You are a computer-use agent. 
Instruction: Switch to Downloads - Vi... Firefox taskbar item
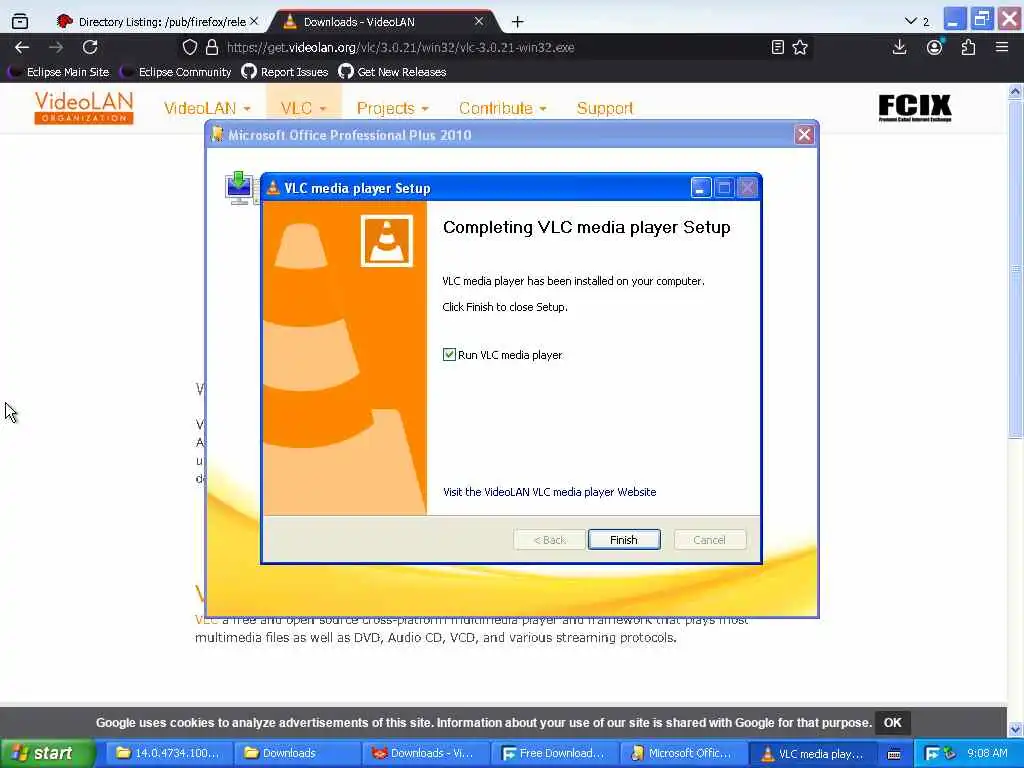click(424, 754)
